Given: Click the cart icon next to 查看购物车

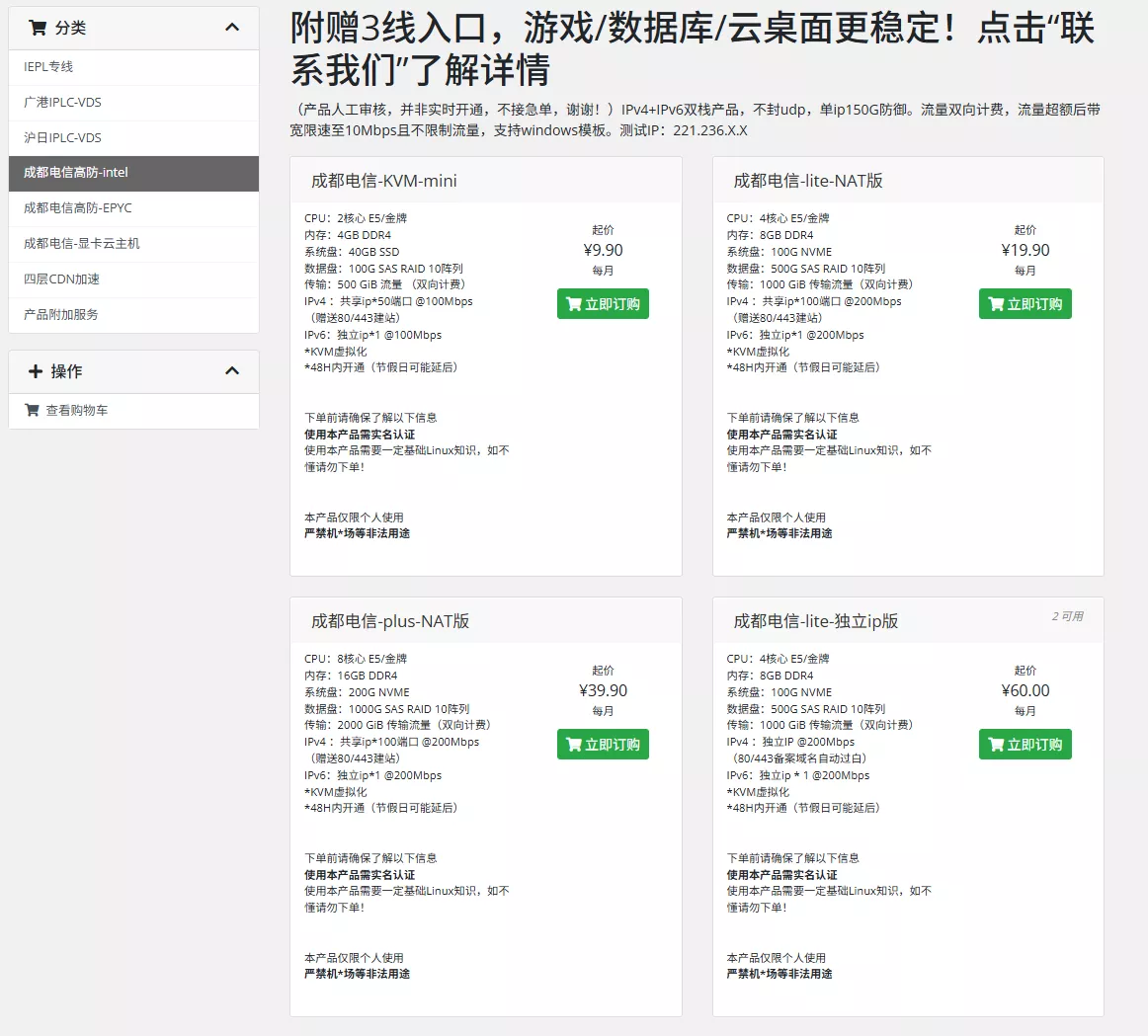Looking at the screenshot, I should pyautogui.click(x=32, y=412).
